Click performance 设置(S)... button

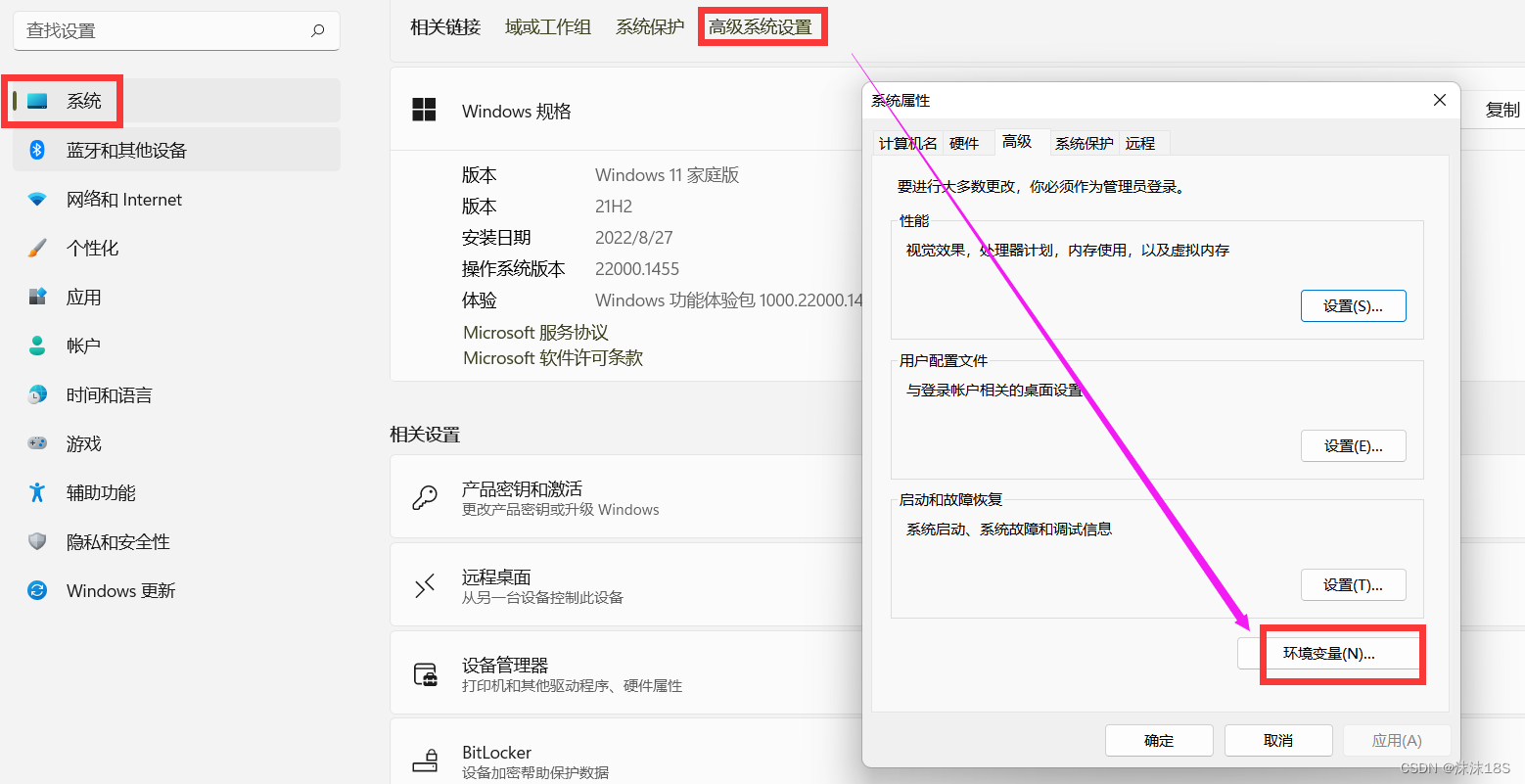1353,305
